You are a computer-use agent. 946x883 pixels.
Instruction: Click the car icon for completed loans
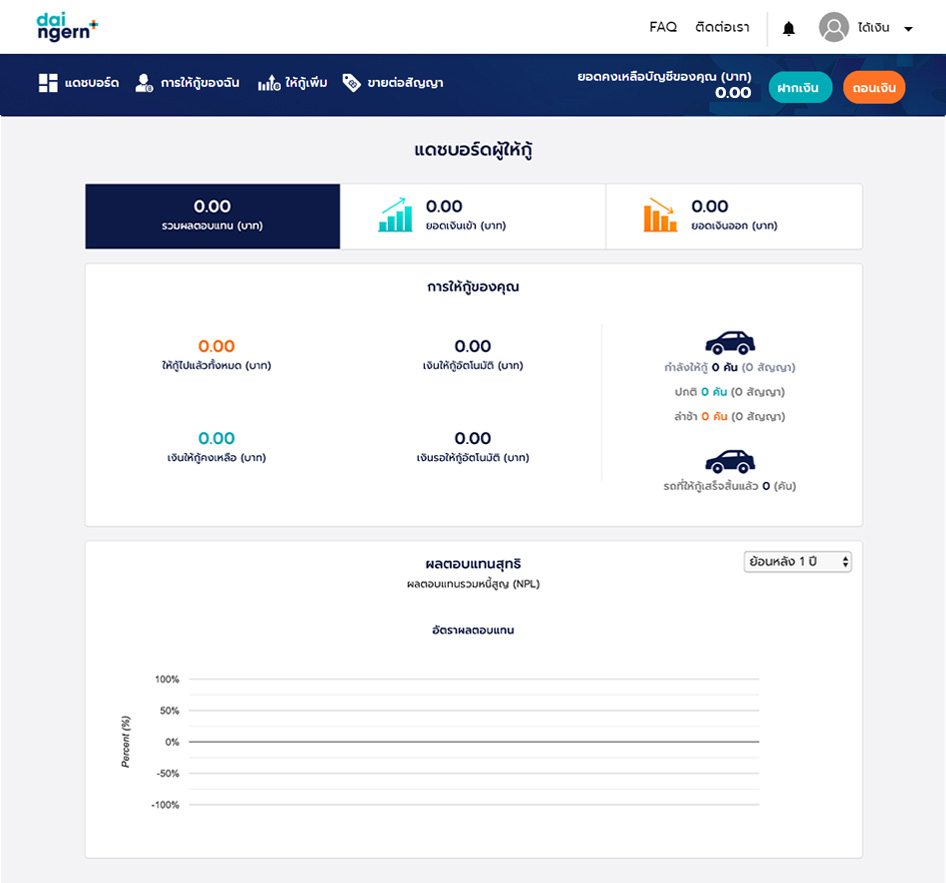click(x=730, y=461)
